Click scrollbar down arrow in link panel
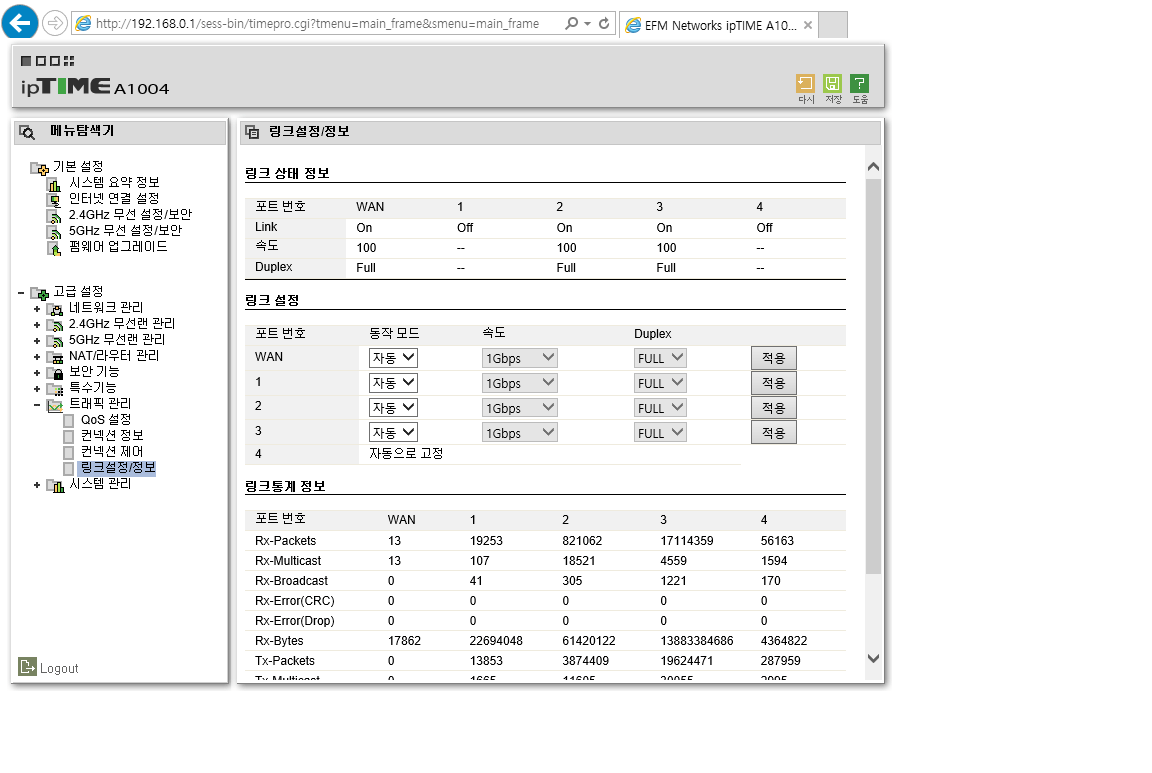This screenshot has height=773, width=1152. pos(873,658)
